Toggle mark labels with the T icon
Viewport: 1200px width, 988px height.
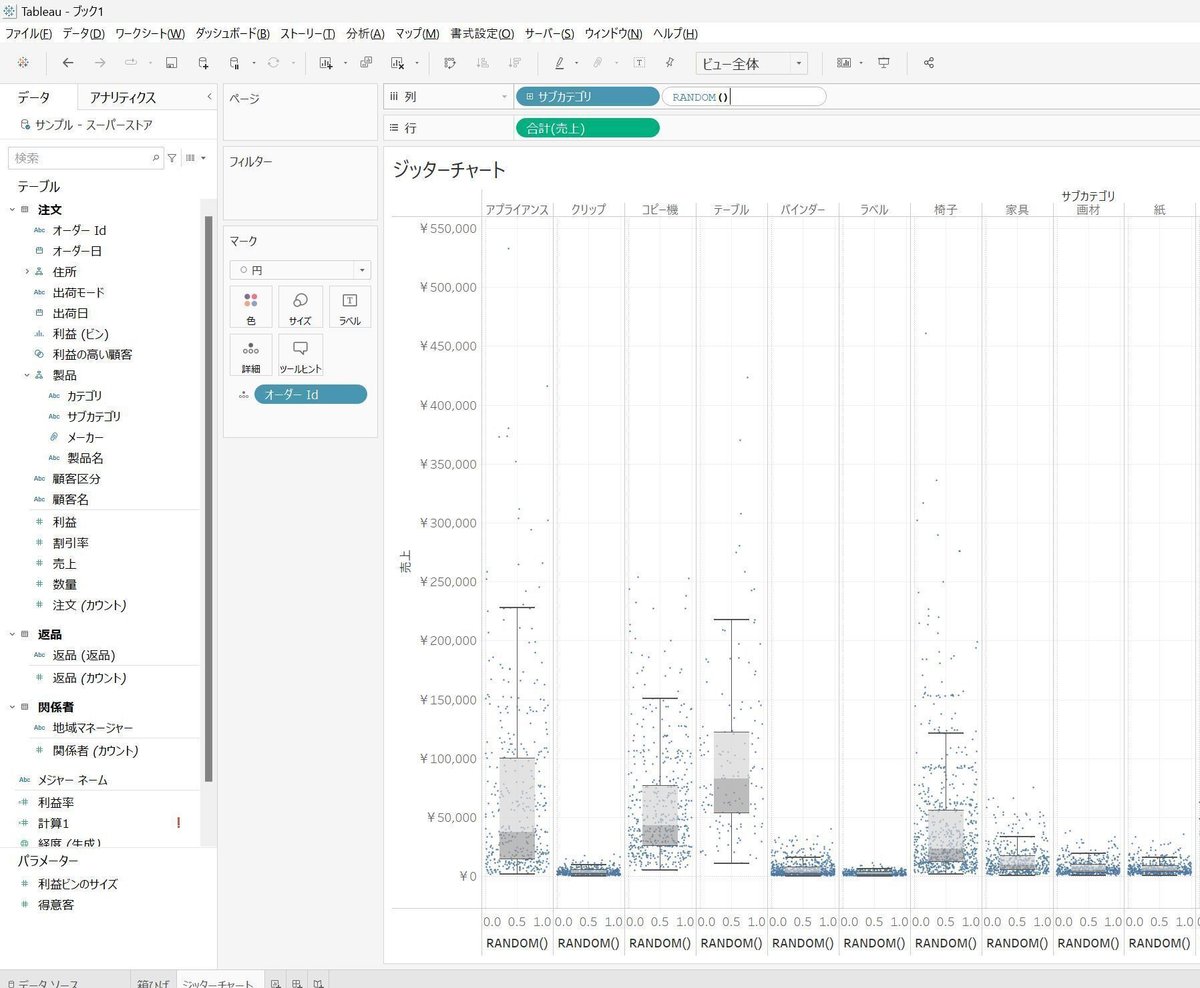coord(639,63)
